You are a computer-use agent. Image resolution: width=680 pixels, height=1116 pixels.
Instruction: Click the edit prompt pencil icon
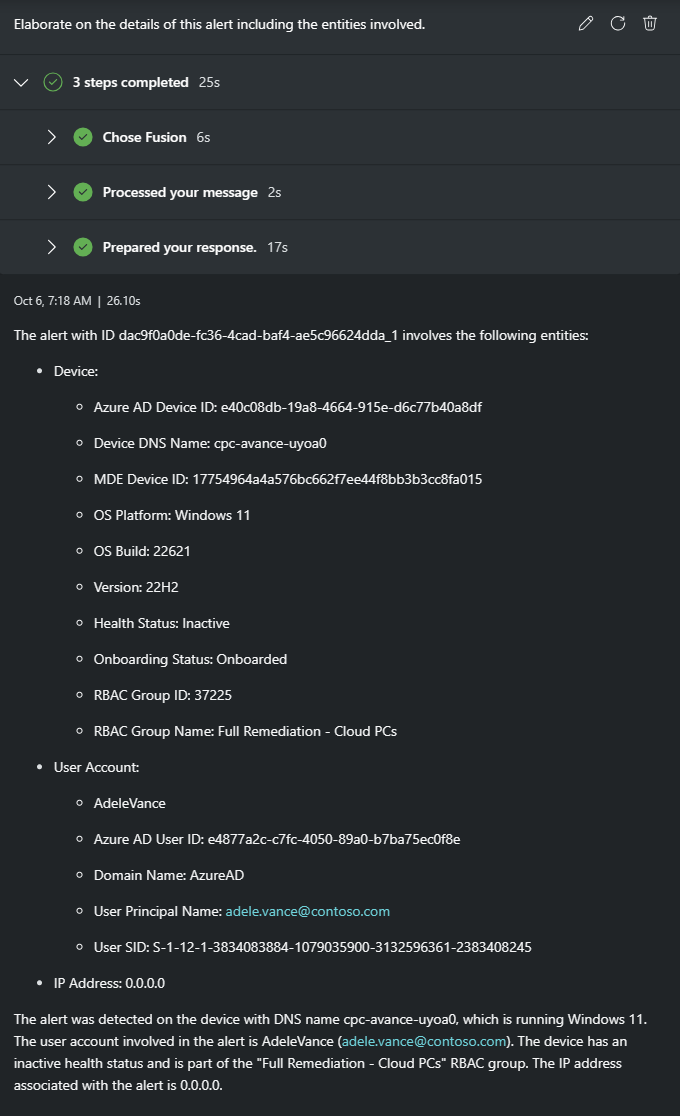(x=586, y=24)
